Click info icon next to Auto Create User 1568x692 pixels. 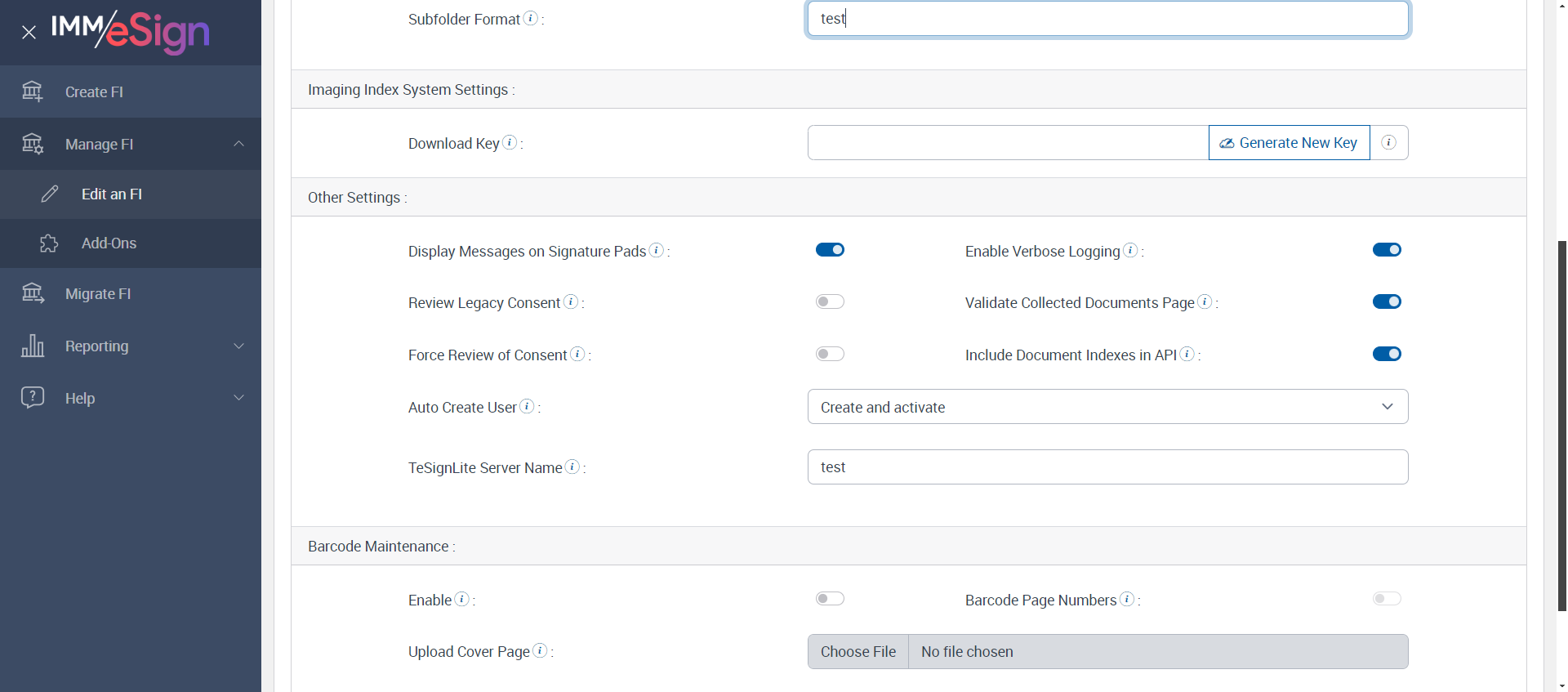[527, 406]
